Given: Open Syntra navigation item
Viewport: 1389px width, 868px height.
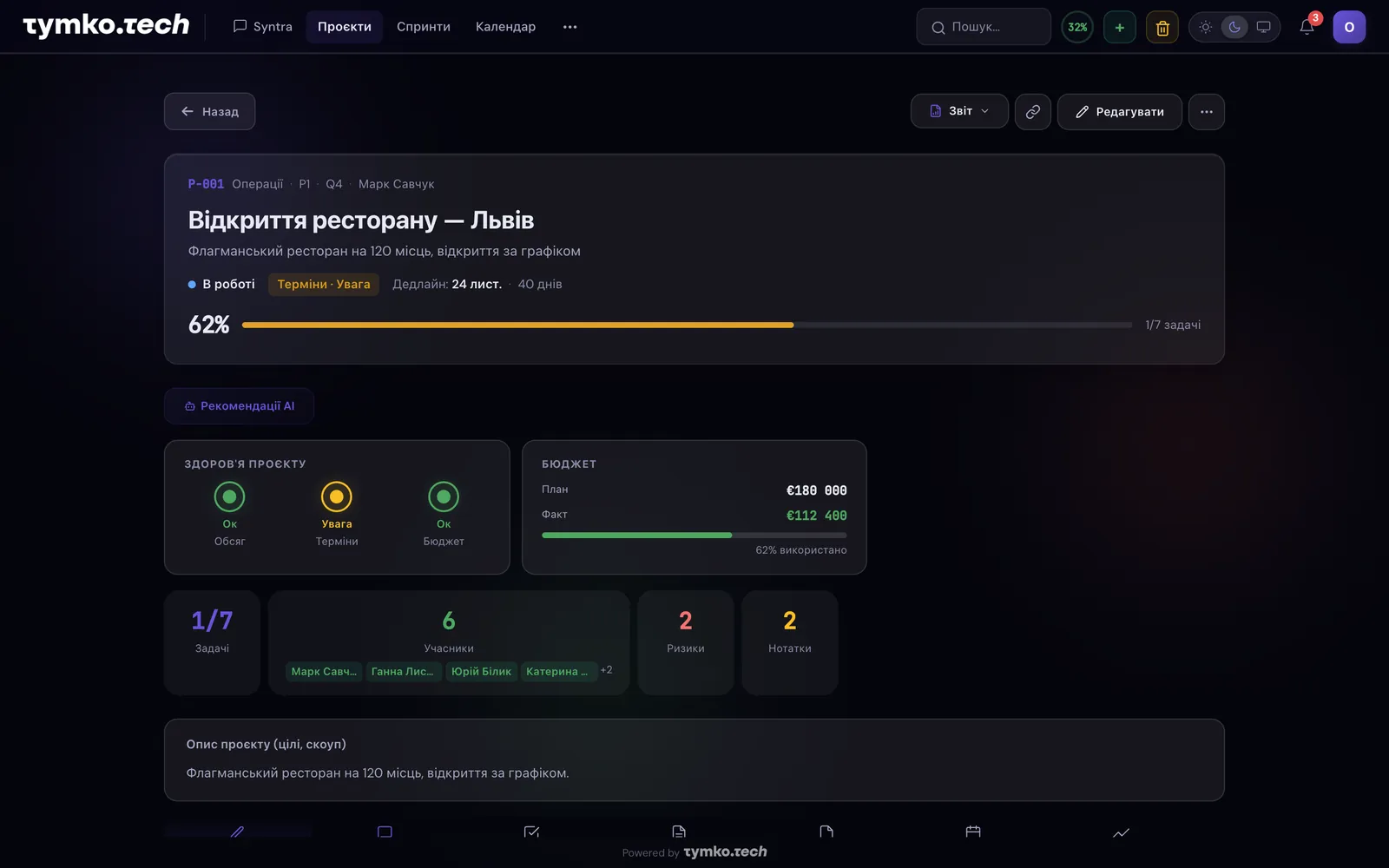Looking at the screenshot, I should click(x=263, y=27).
